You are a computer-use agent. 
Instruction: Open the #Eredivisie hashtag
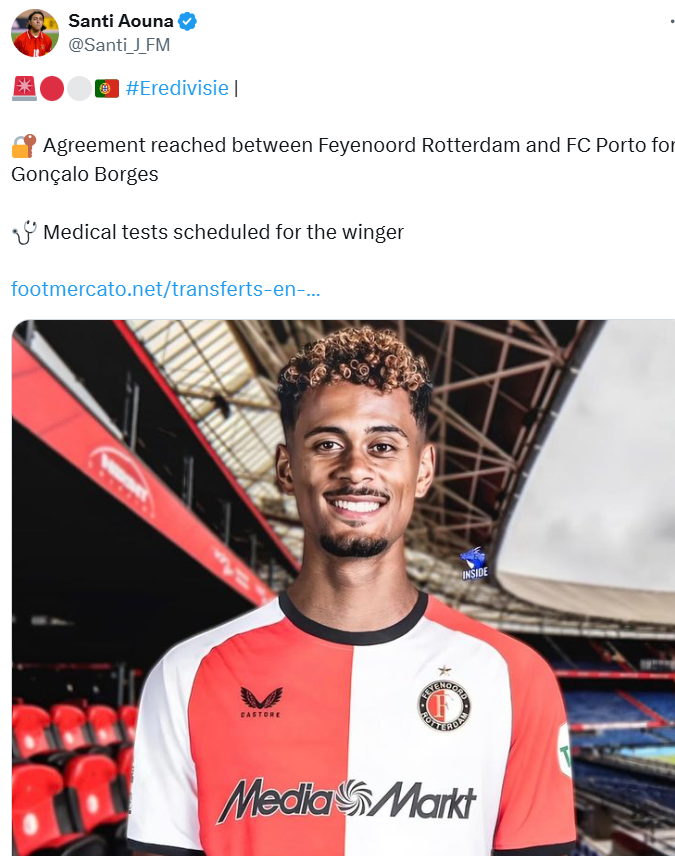click(177, 88)
